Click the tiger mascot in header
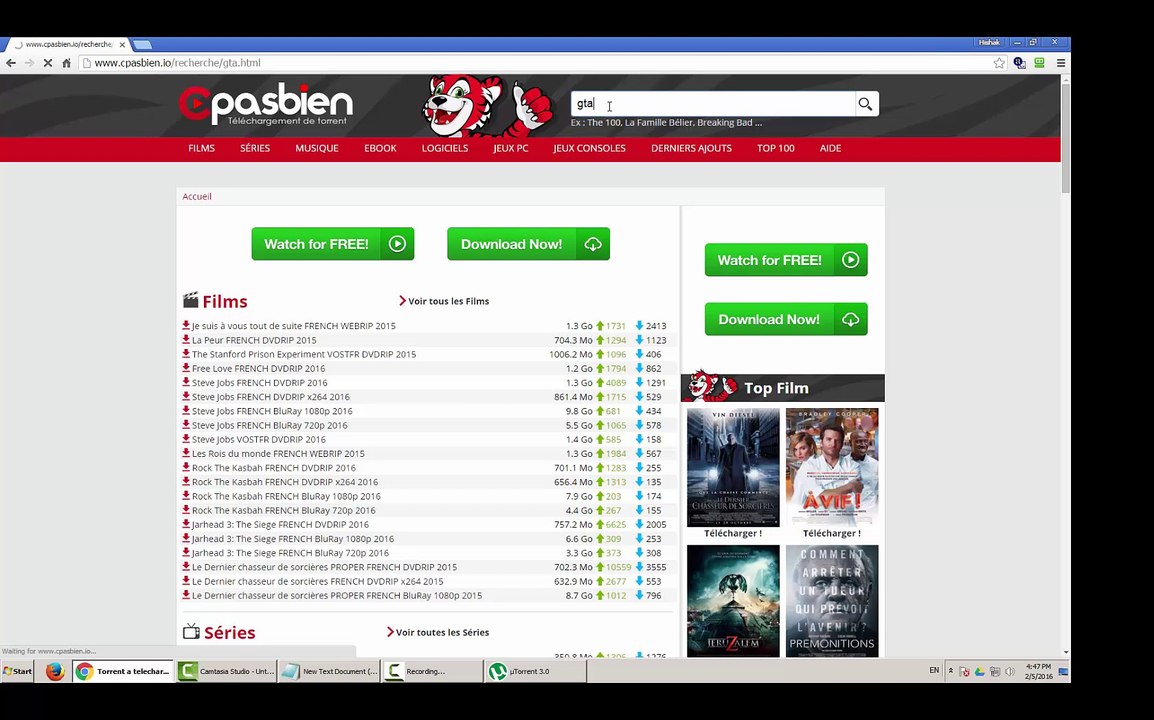This screenshot has width=1154, height=720. tap(486, 106)
